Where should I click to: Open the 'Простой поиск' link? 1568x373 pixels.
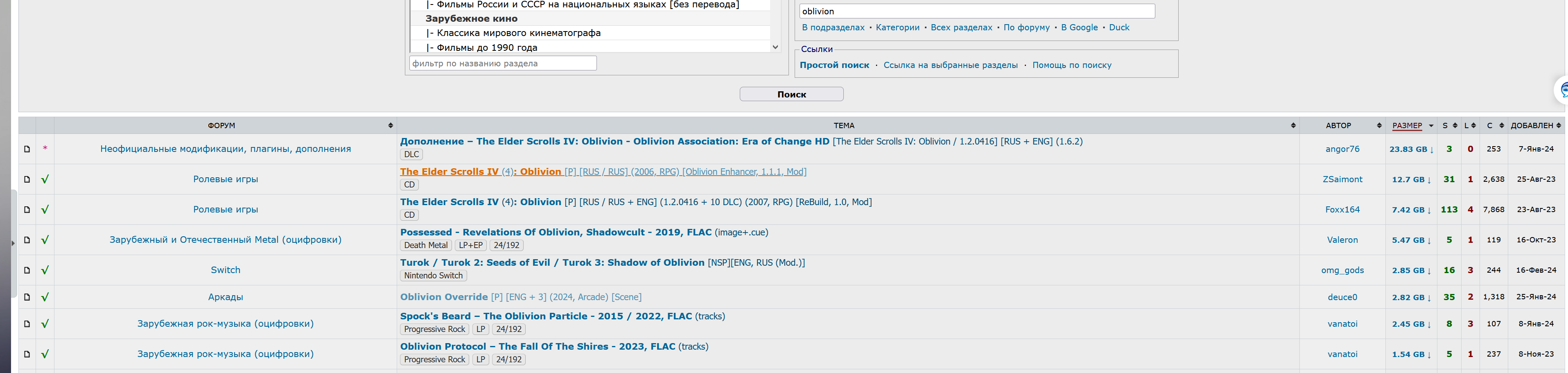pyautogui.click(x=834, y=65)
